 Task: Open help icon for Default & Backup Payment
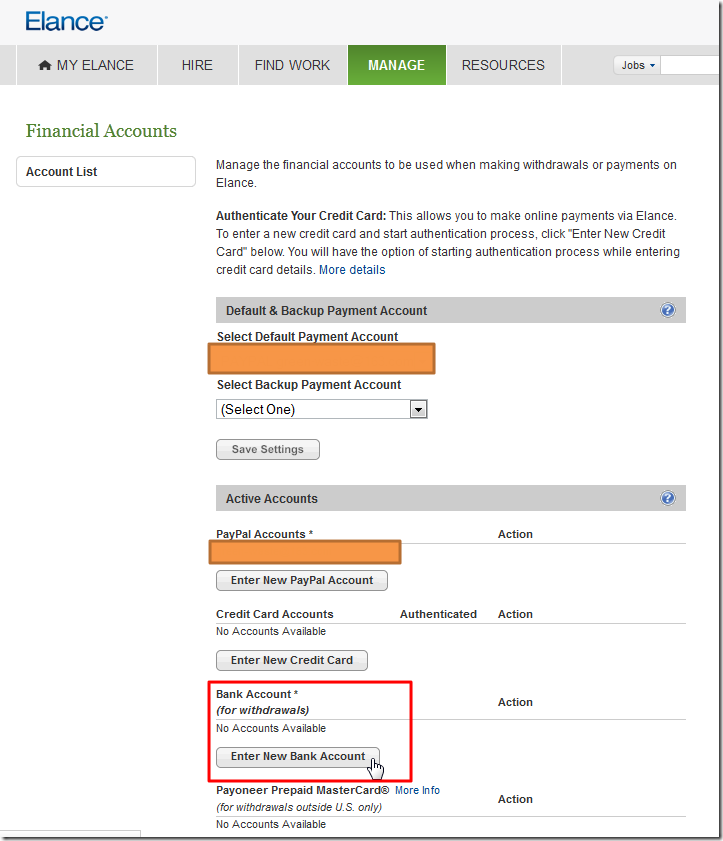(668, 311)
